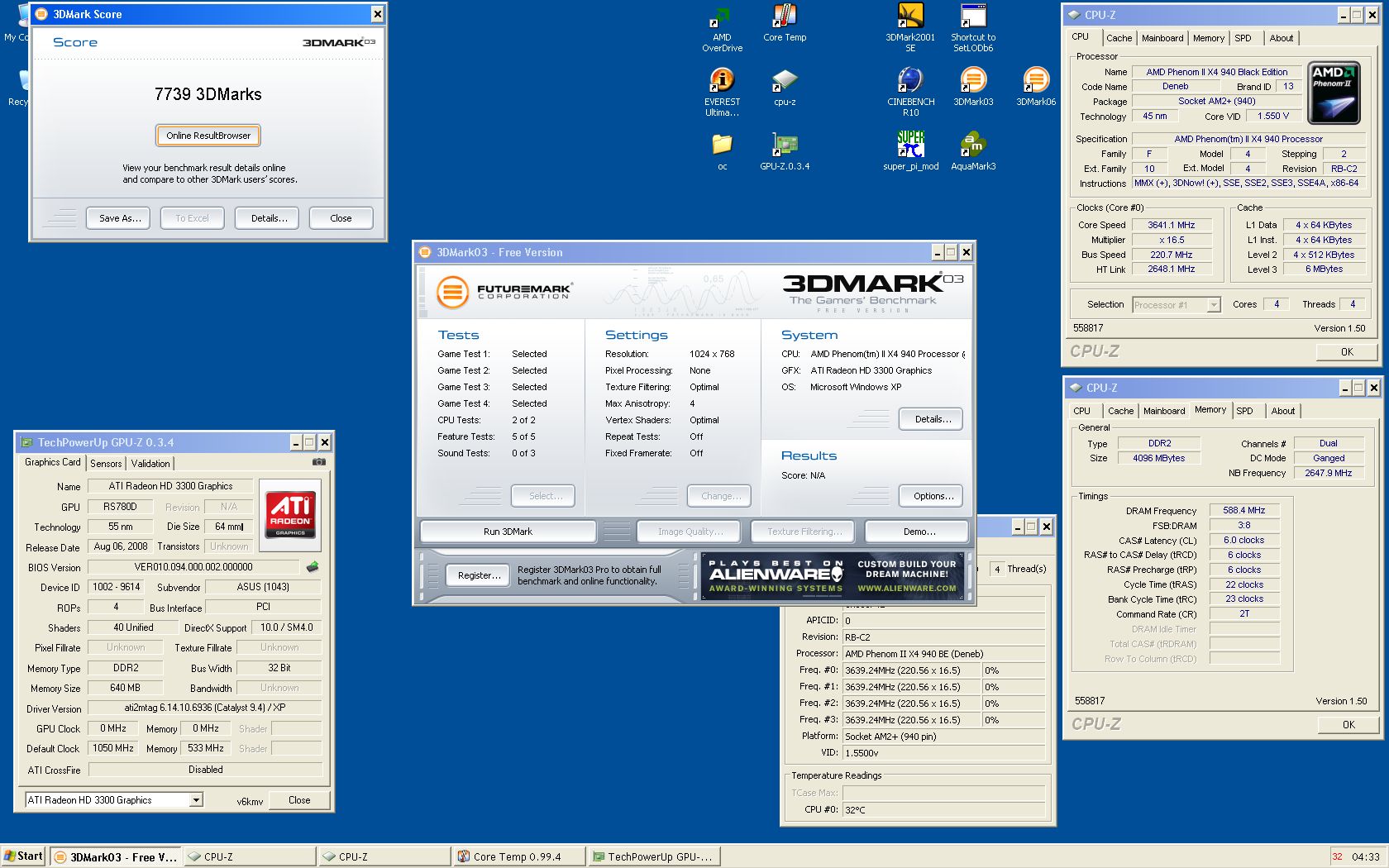
Task: Click Demo button in 3DMark03
Action: (916, 532)
